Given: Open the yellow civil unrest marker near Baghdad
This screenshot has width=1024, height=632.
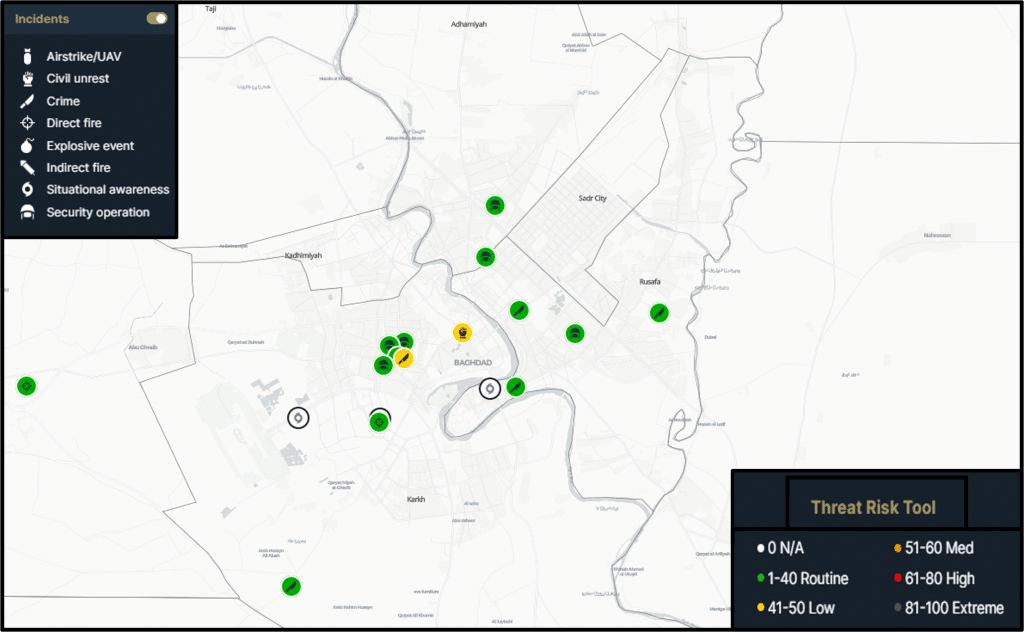Looking at the screenshot, I should (x=462, y=332).
